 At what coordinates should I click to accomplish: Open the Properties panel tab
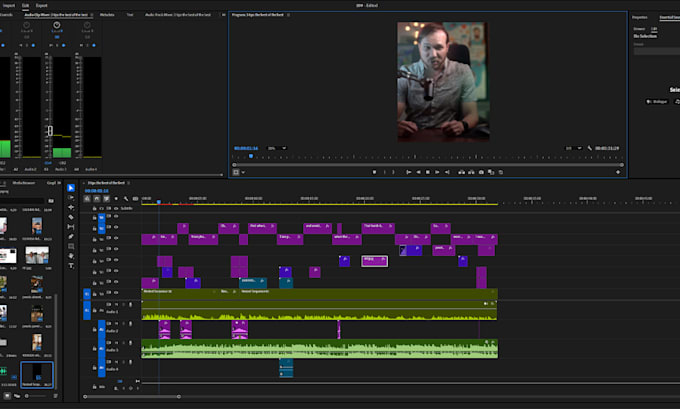[640, 17]
